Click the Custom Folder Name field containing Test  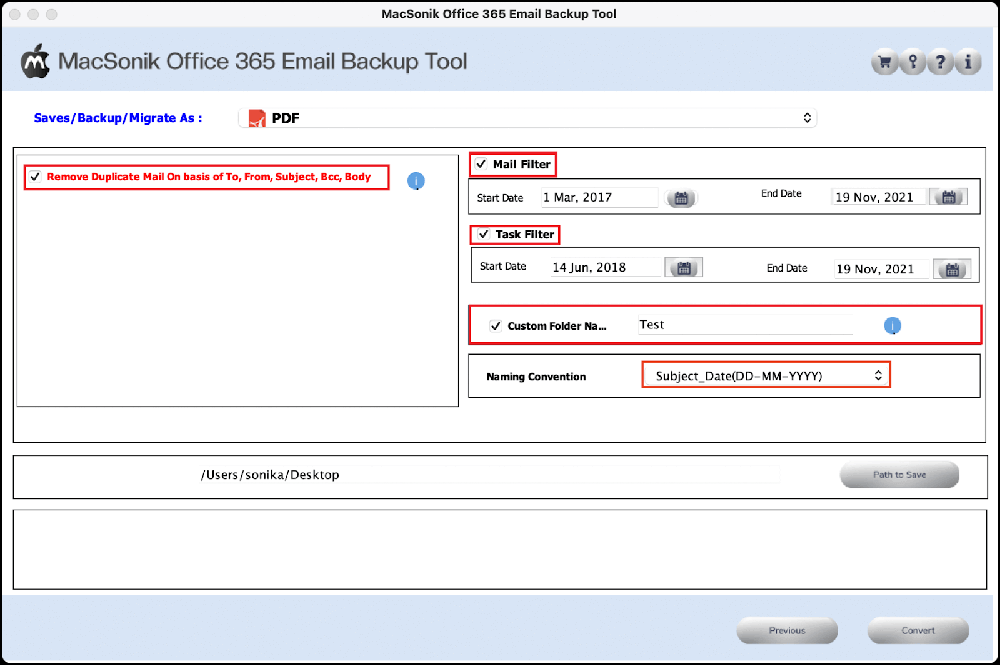pyautogui.click(x=746, y=325)
